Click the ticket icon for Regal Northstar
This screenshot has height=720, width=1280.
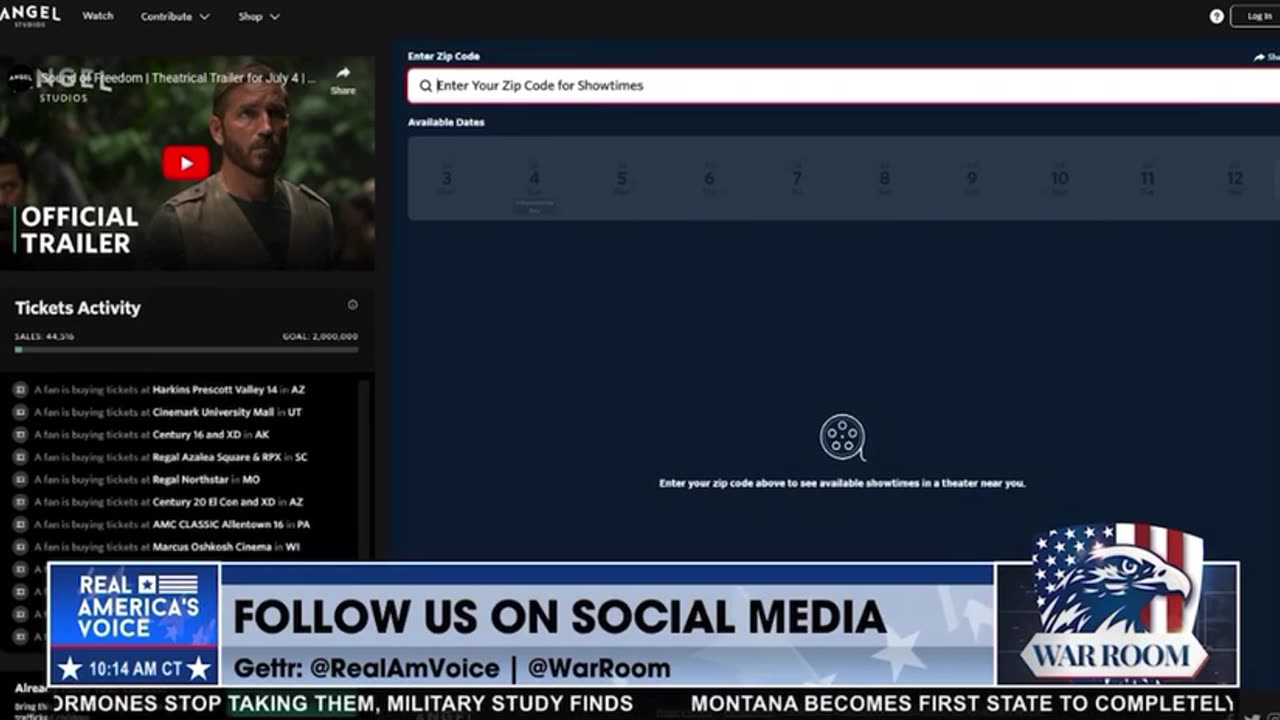[x=20, y=480]
